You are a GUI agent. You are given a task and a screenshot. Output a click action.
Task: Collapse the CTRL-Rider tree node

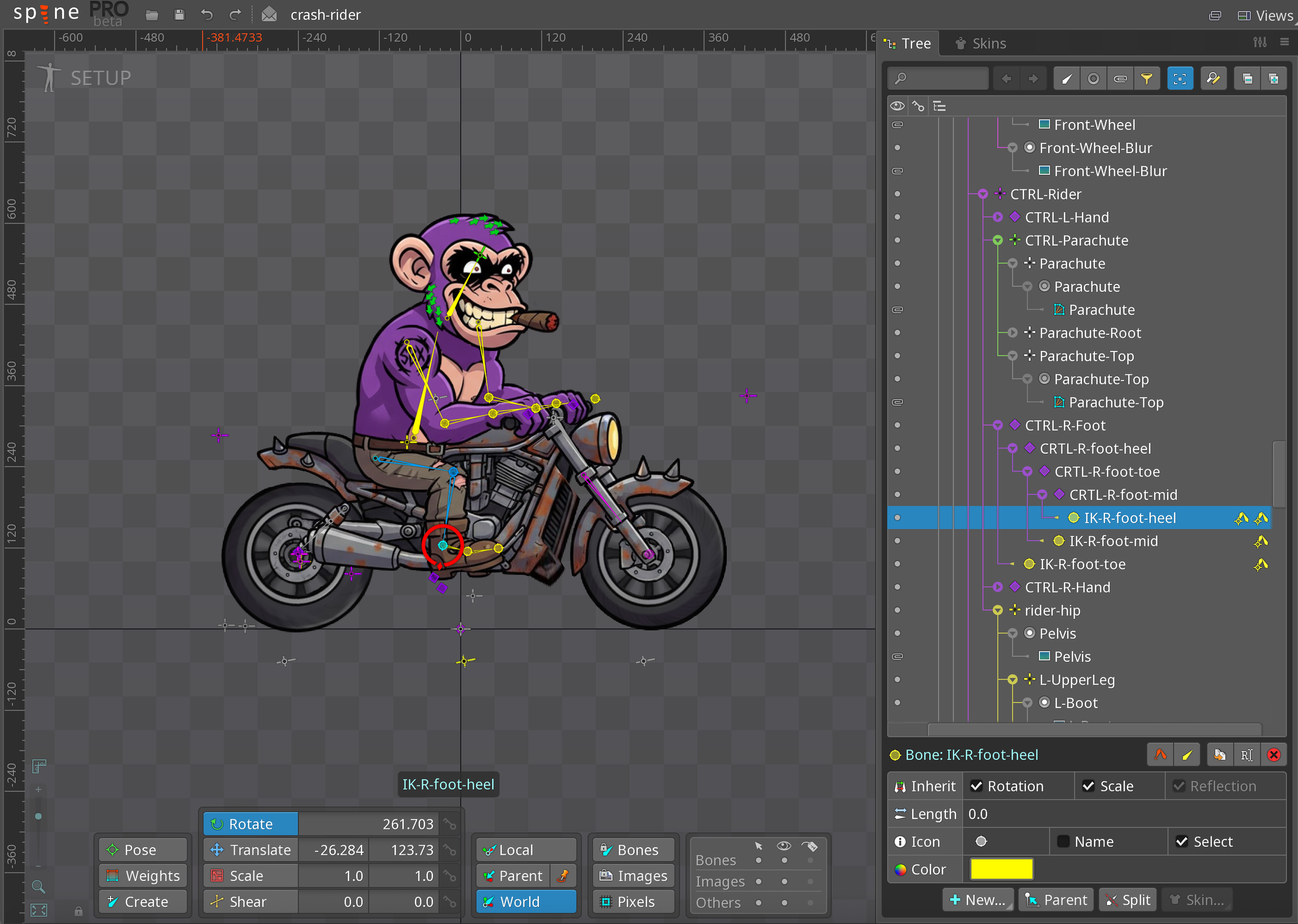tap(983, 195)
